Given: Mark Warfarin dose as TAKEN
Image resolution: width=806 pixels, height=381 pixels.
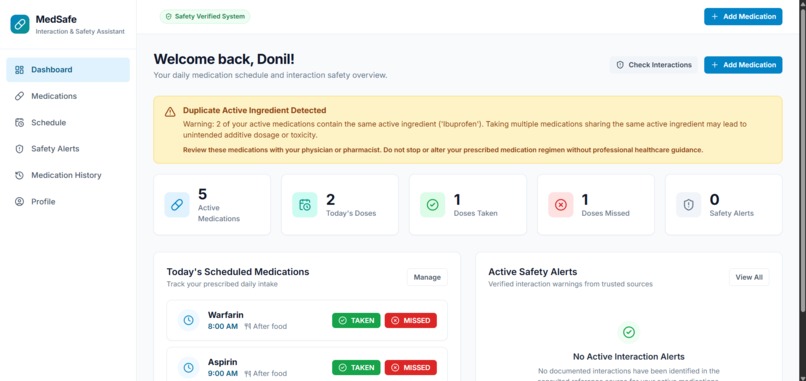Looking at the screenshot, I should point(356,320).
